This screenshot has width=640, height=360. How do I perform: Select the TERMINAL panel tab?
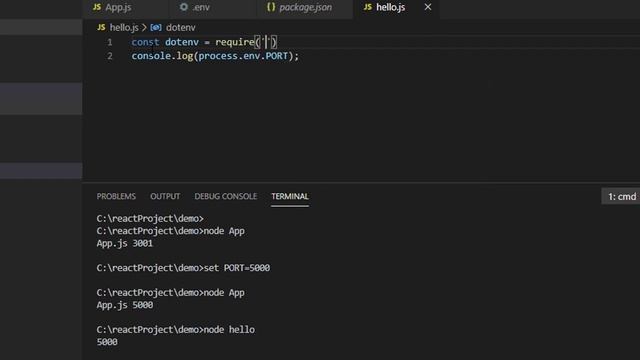(290, 196)
